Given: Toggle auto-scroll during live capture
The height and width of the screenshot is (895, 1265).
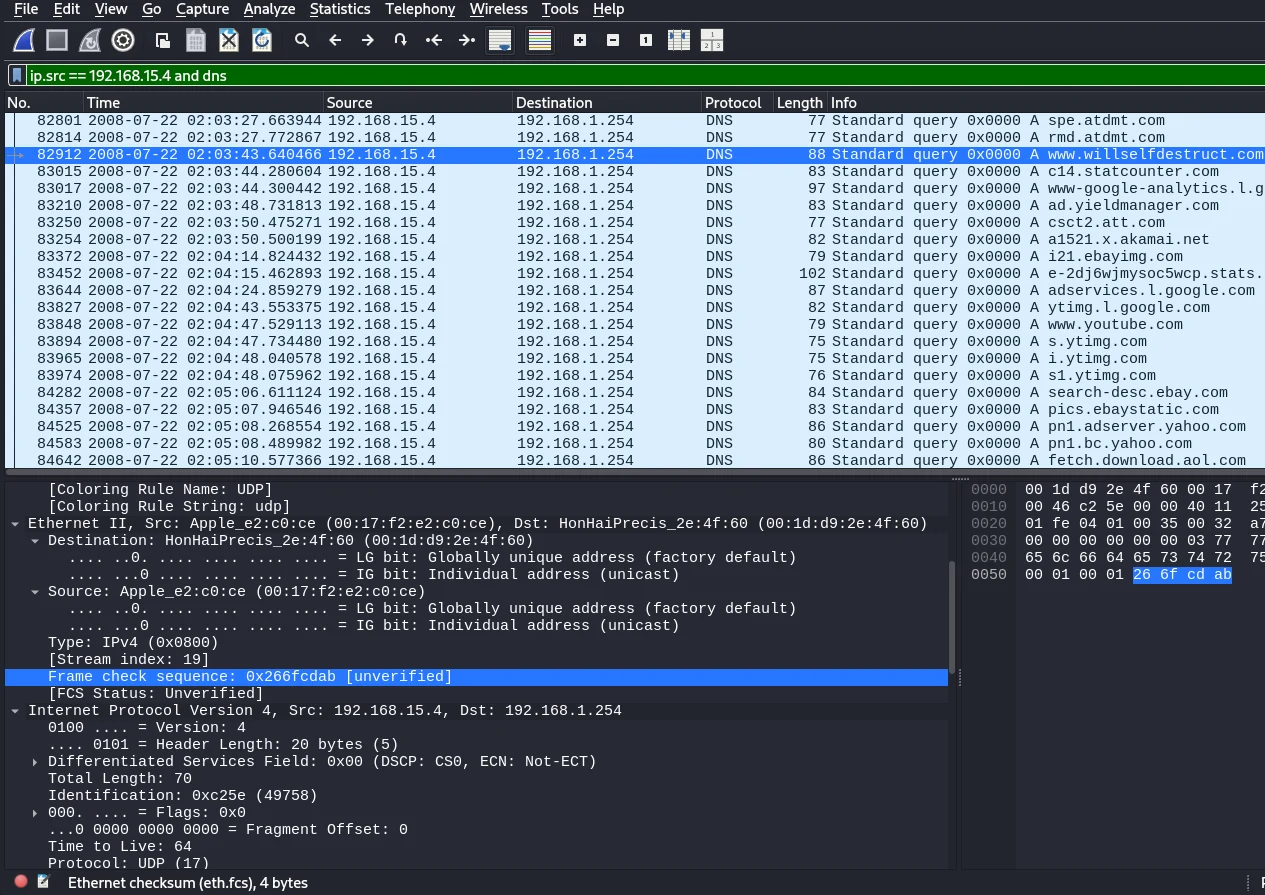Looking at the screenshot, I should click(500, 40).
